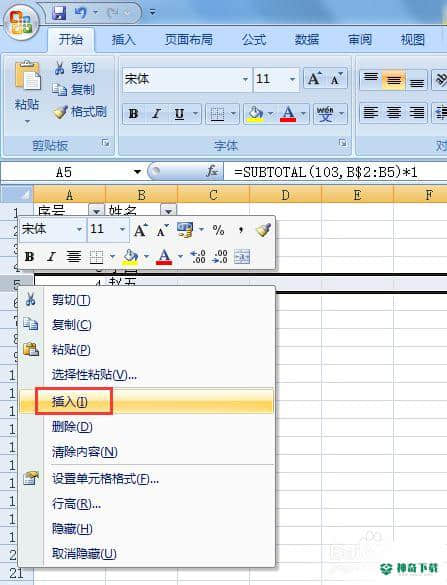Screen dimensions: 447x585
Task: Click the Save icon in quick access toolbar
Action: [x=59, y=13]
